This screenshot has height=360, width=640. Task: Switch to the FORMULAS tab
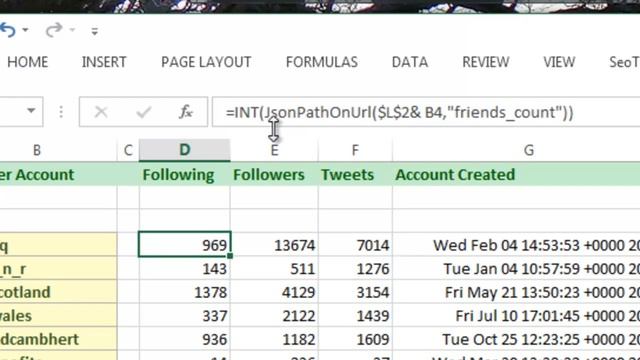tap(322, 62)
